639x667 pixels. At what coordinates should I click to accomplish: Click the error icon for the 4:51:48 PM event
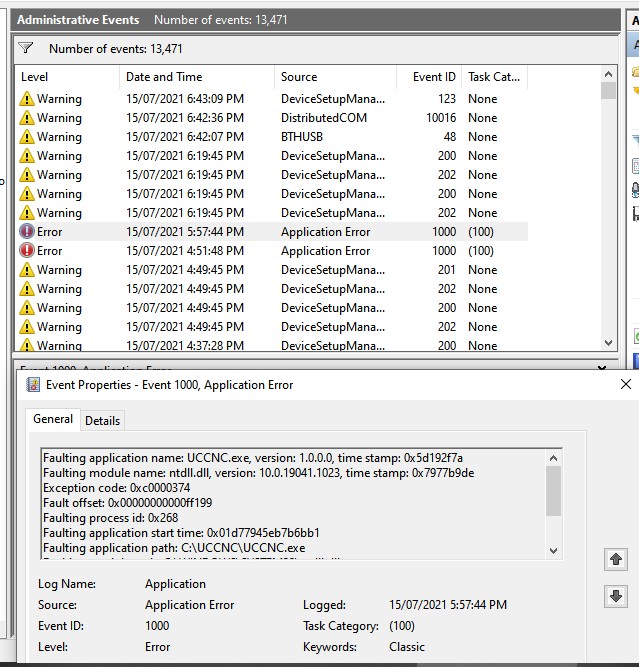point(27,251)
